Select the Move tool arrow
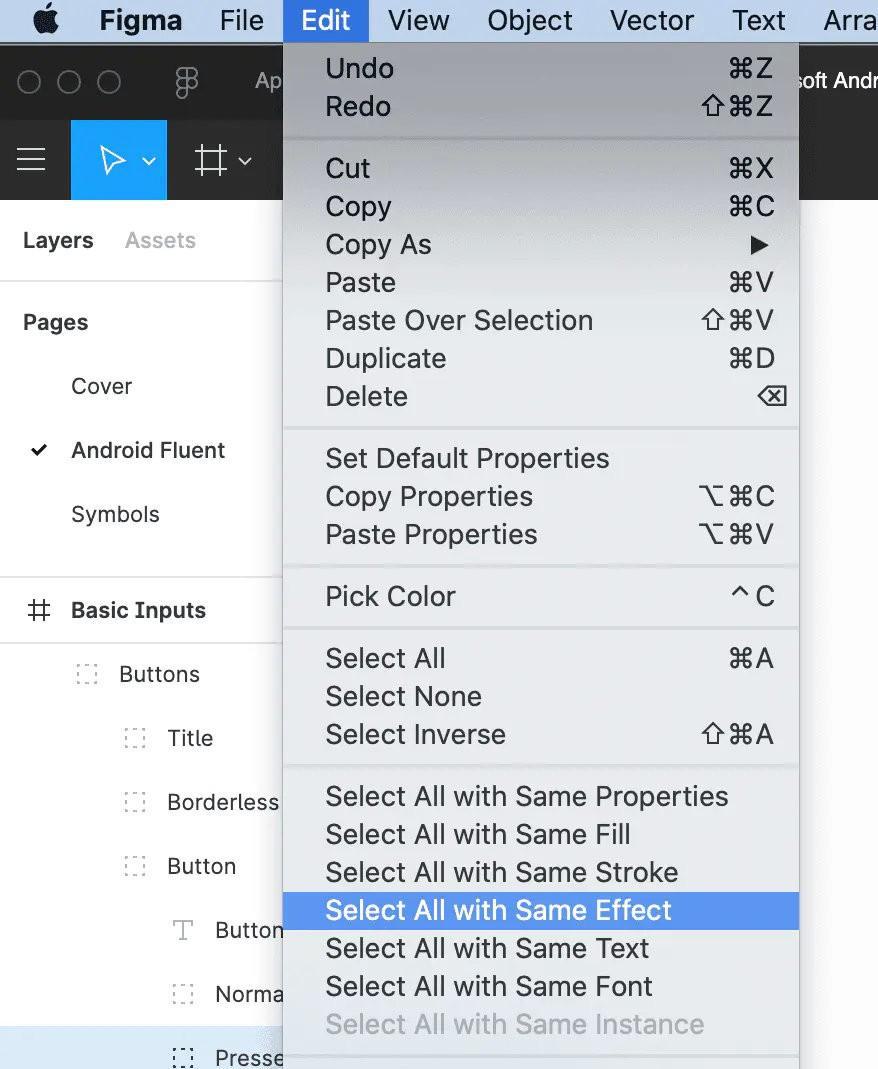This screenshot has width=878, height=1069. (x=112, y=160)
